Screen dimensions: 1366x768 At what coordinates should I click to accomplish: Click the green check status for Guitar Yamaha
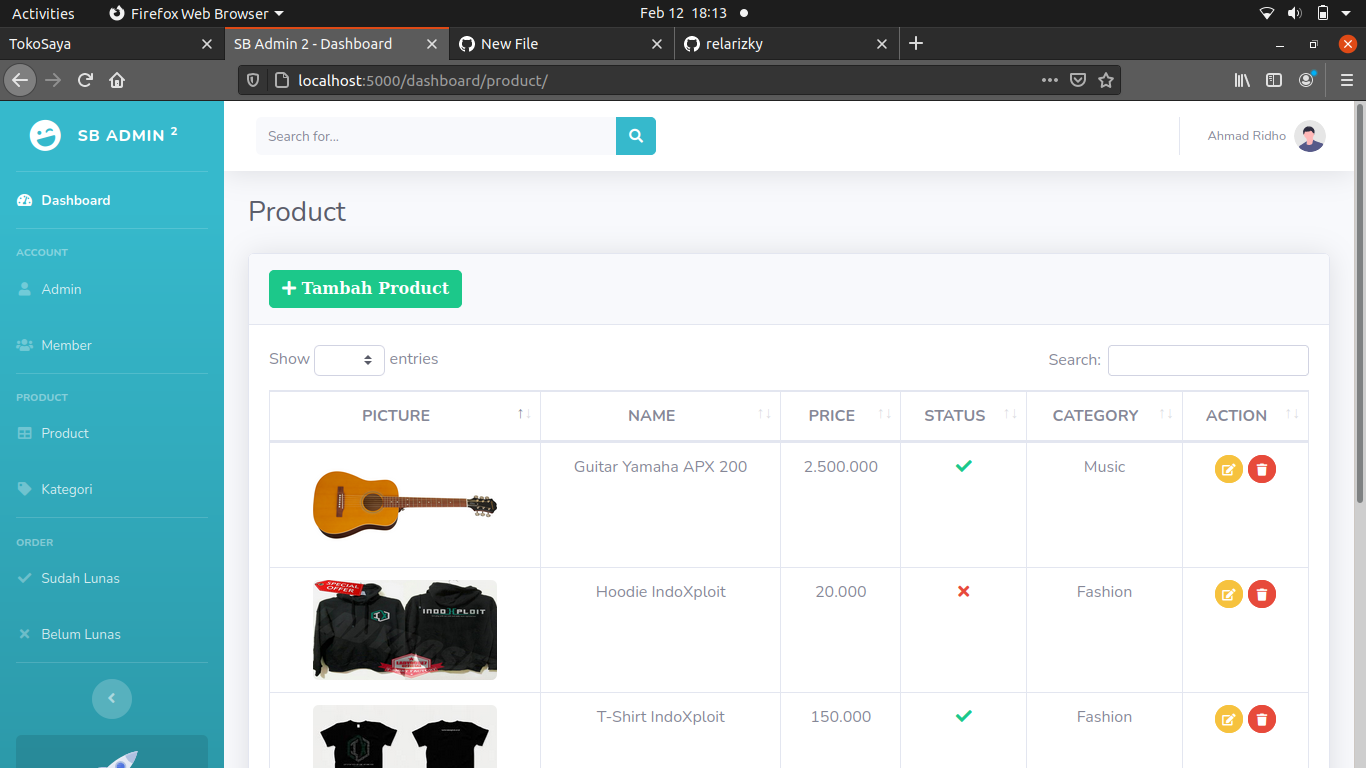(x=964, y=466)
